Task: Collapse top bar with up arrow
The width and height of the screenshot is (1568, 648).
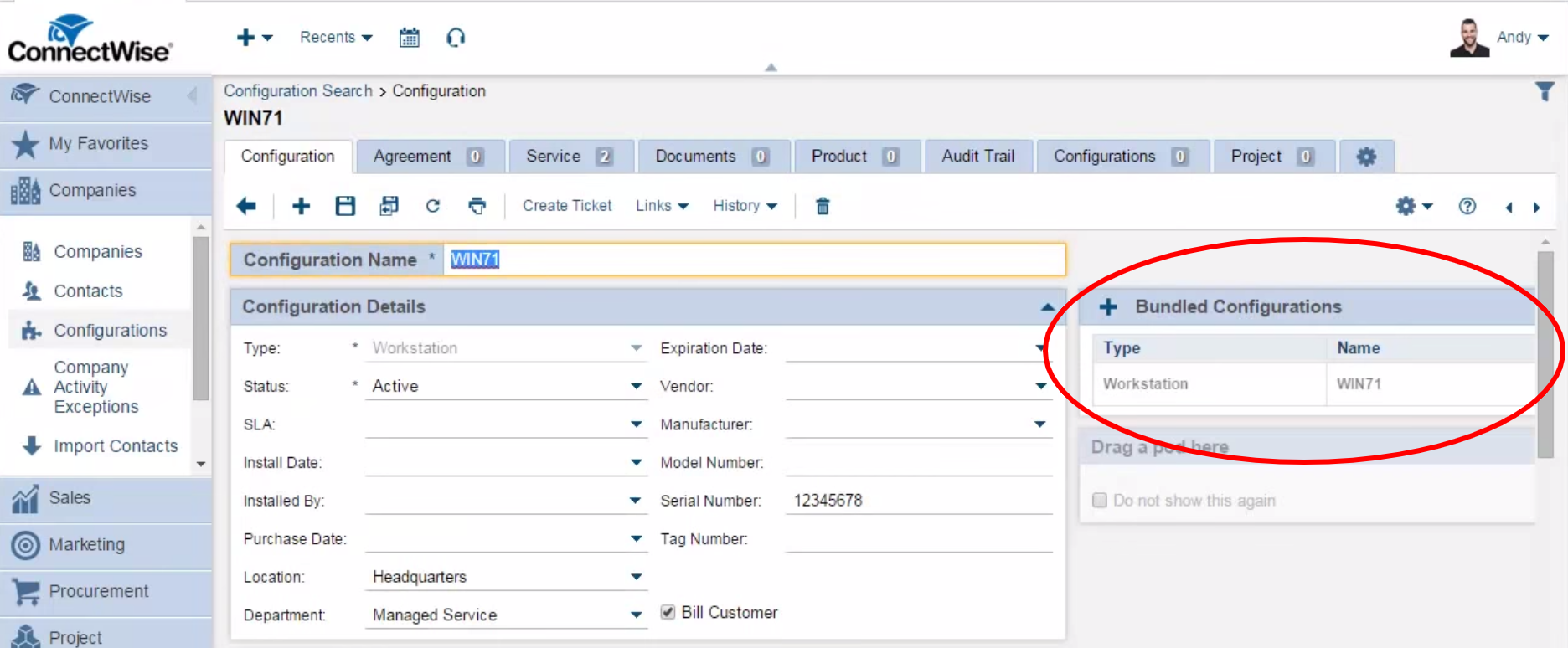Action: pos(771,68)
